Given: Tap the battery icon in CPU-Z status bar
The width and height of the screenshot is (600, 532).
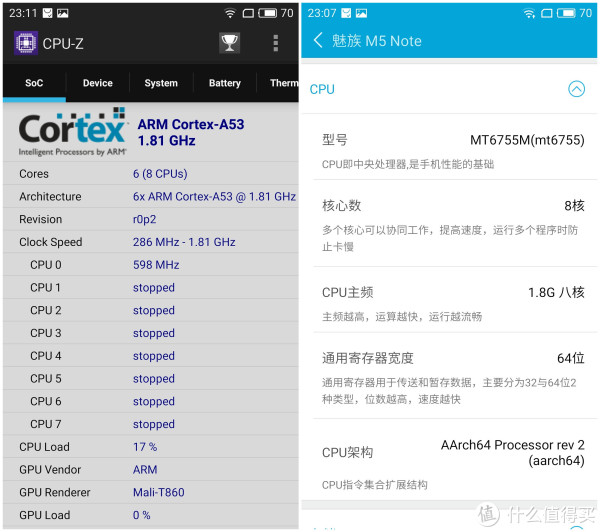Looking at the screenshot, I should point(267,13).
